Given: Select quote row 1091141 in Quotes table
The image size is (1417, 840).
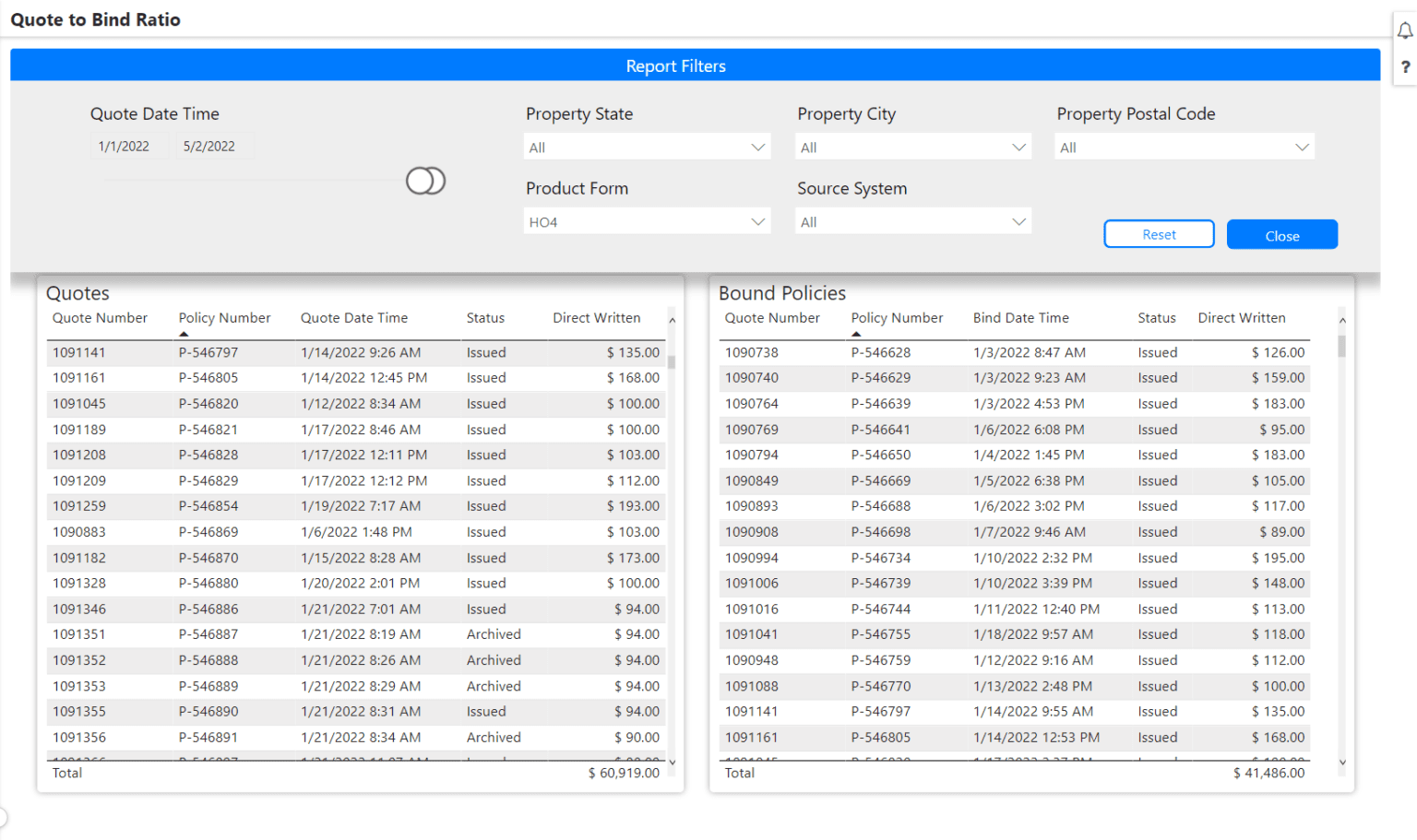Looking at the screenshot, I should pos(79,353).
